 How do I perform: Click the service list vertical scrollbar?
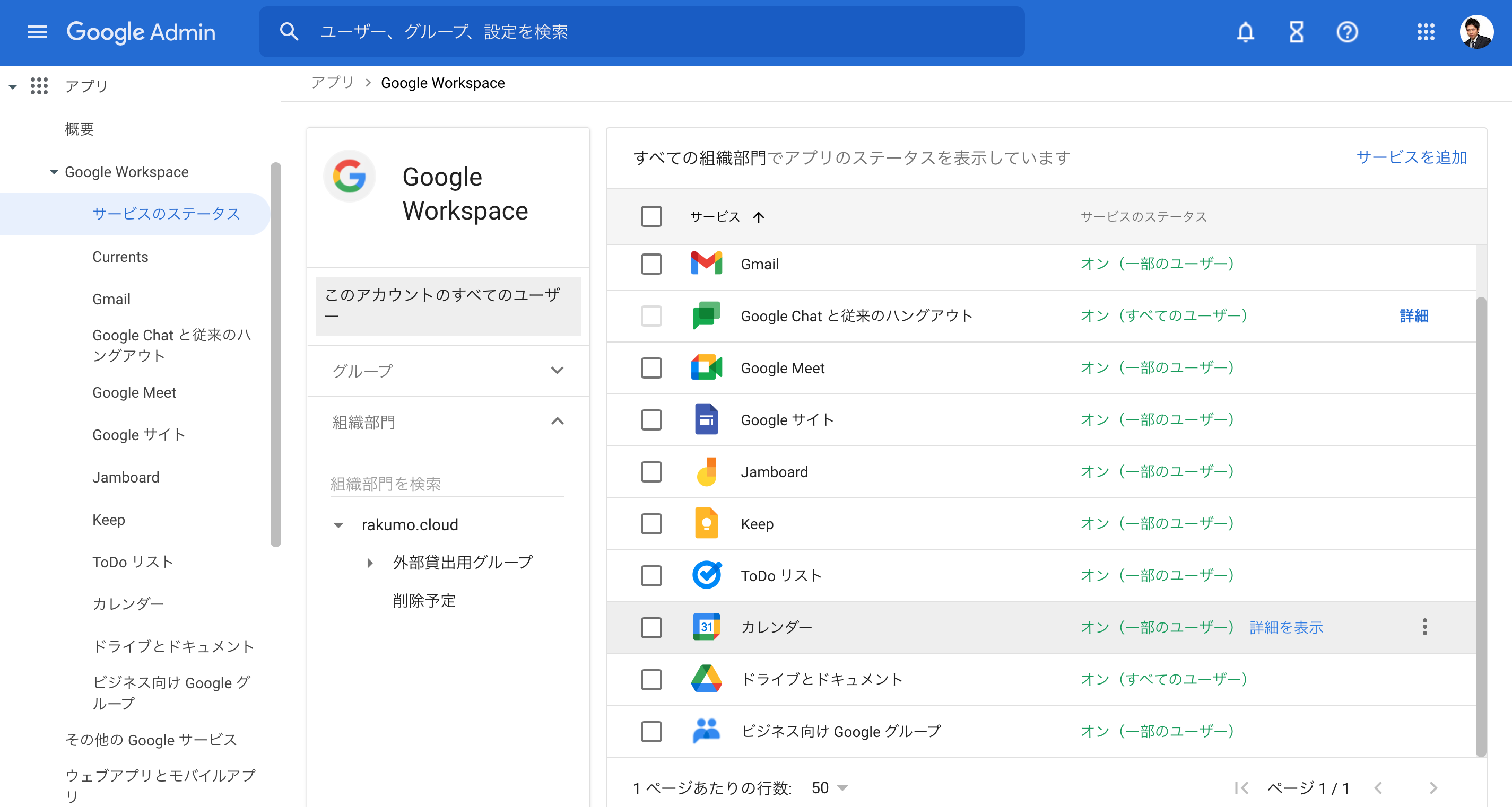point(1480,525)
